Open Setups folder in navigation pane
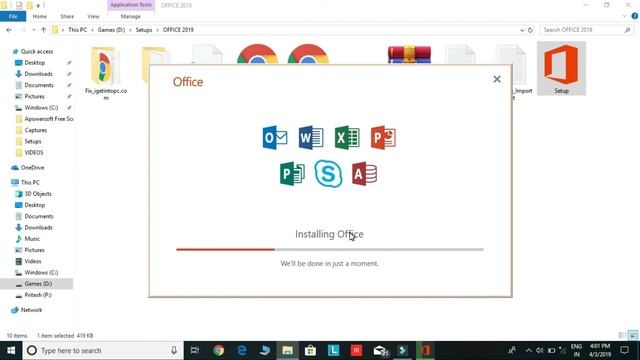640x360 pixels. tap(32, 141)
